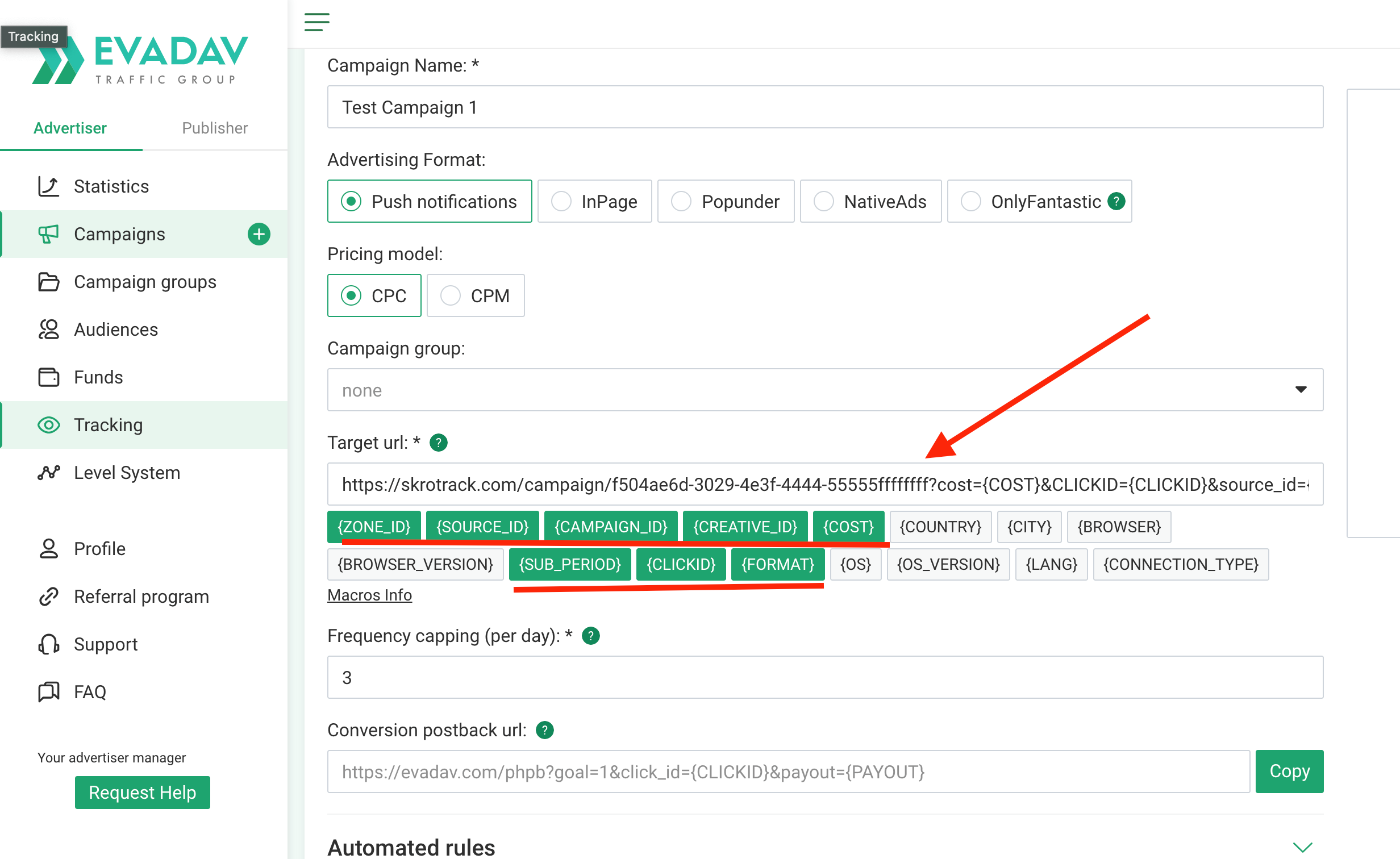Click the FAQ book icon
The image size is (1400, 859).
48,692
